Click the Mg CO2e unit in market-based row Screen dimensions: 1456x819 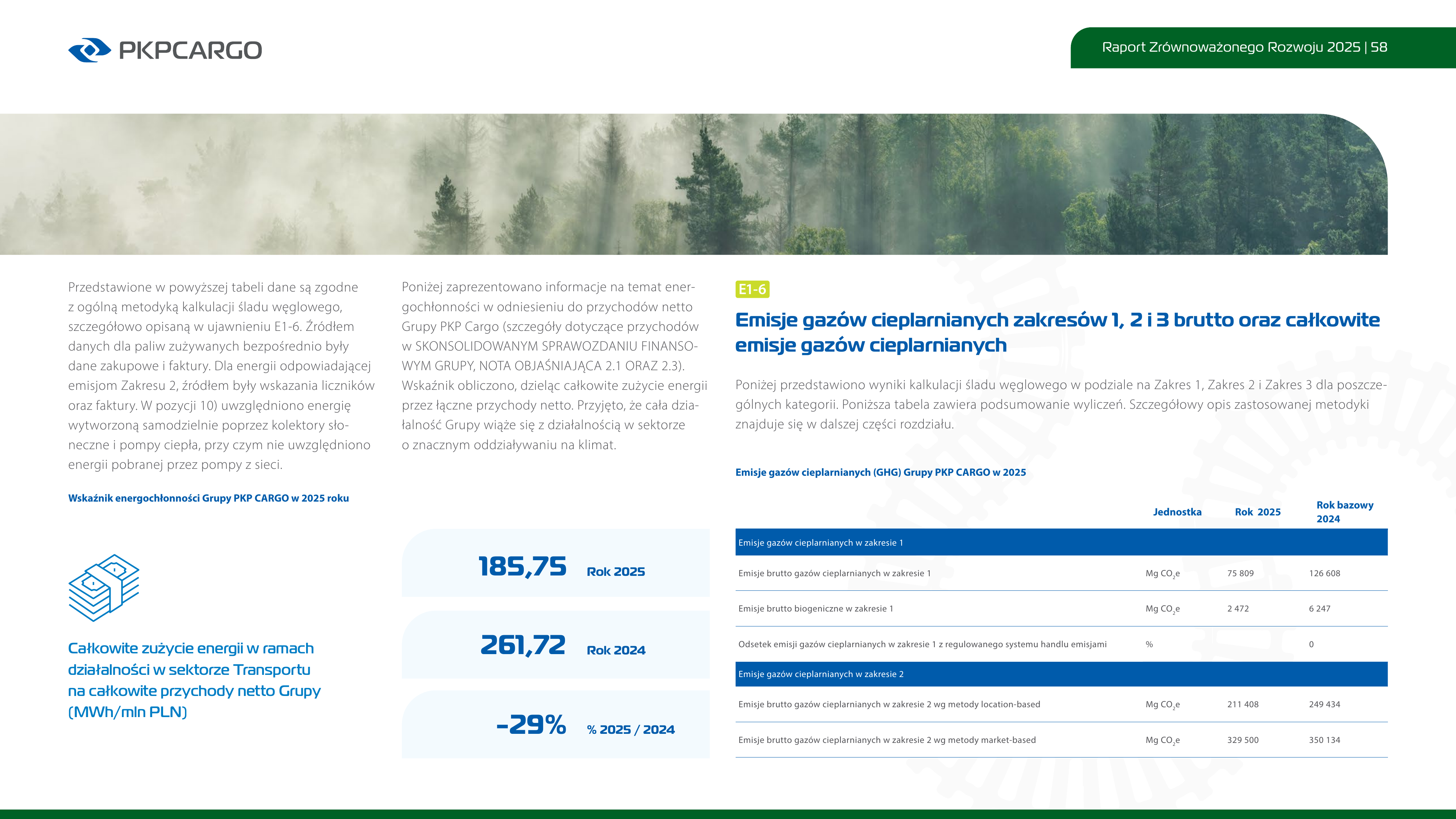click(x=1163, y=740)
